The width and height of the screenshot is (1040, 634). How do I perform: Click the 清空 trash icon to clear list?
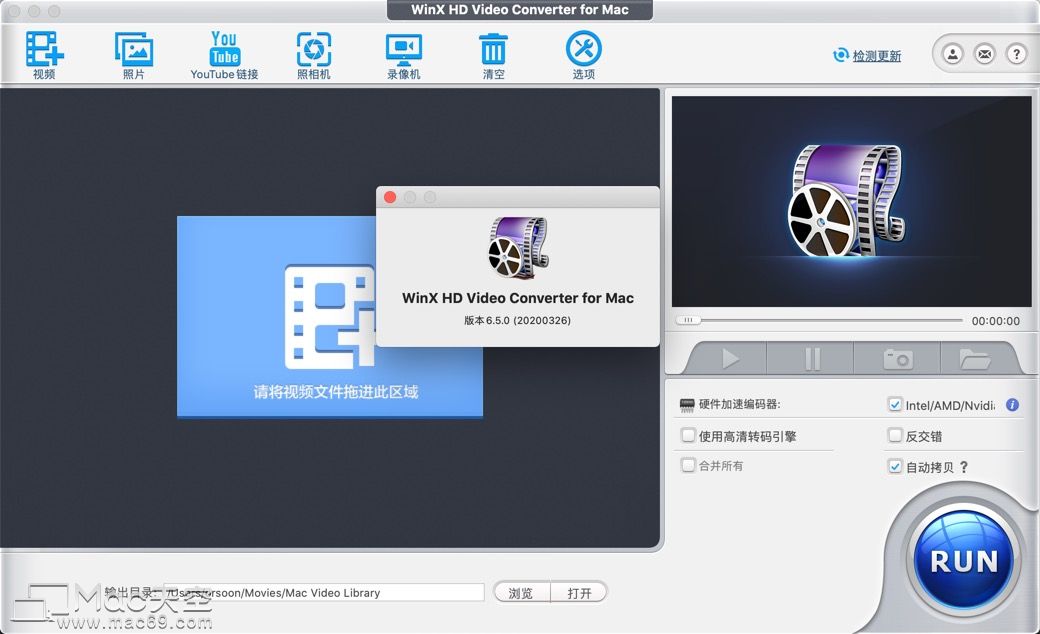492,47
